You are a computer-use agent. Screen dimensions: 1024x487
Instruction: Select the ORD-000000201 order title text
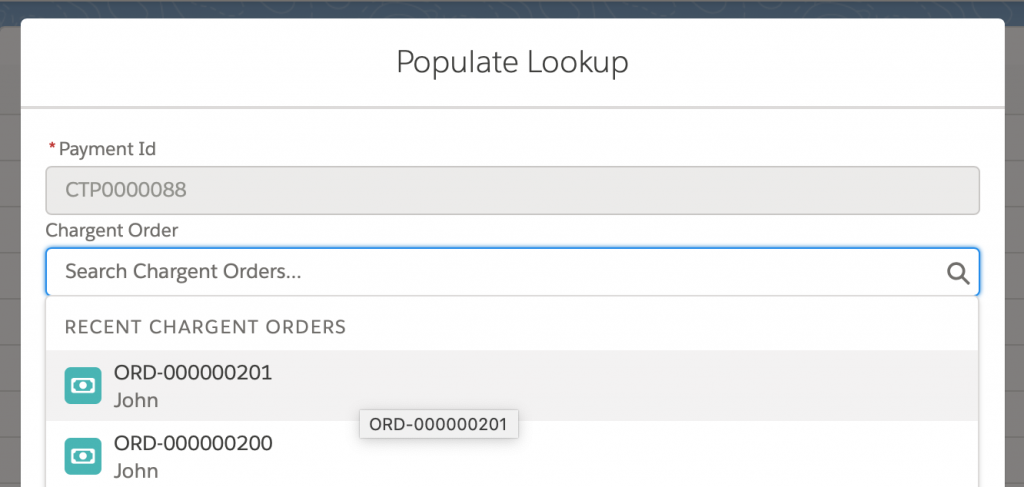coord(193,373)
